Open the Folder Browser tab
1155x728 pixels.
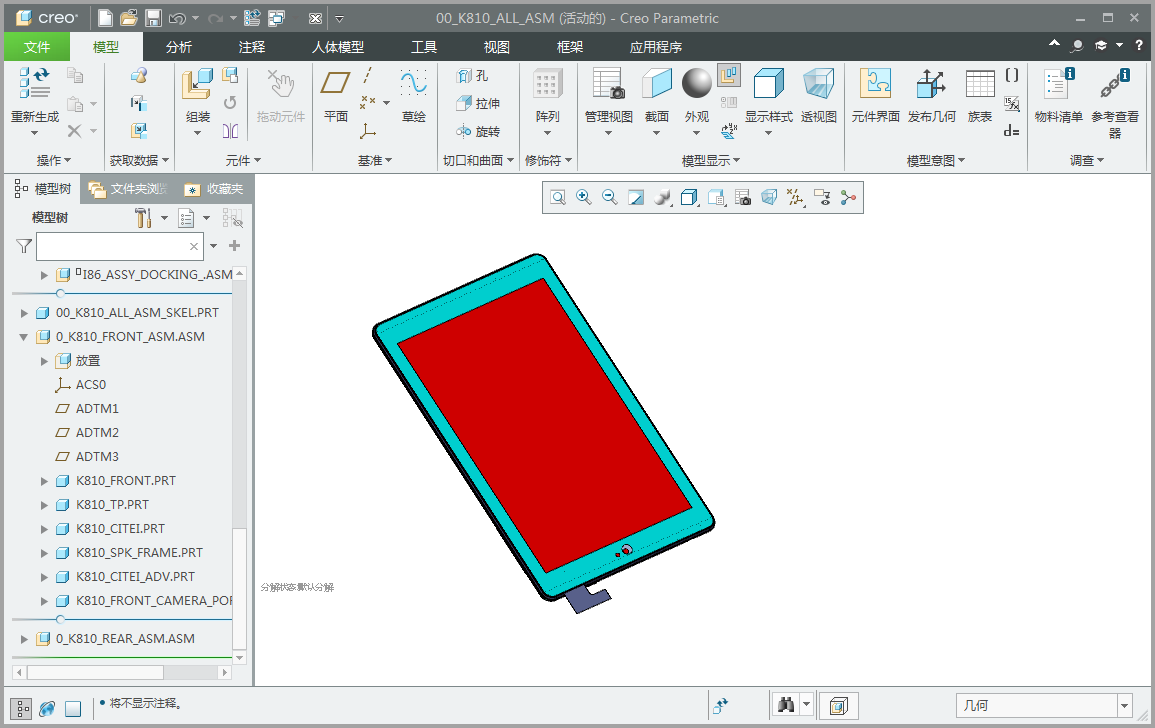129,189
